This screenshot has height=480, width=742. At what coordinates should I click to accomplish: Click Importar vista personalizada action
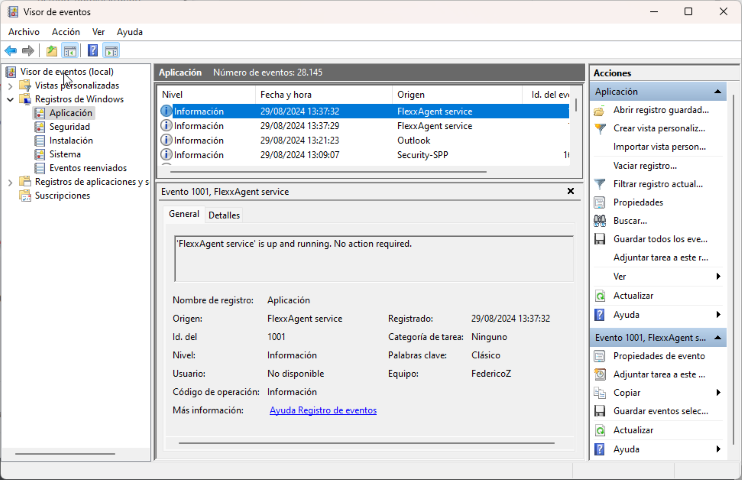[x=659, y=147]
